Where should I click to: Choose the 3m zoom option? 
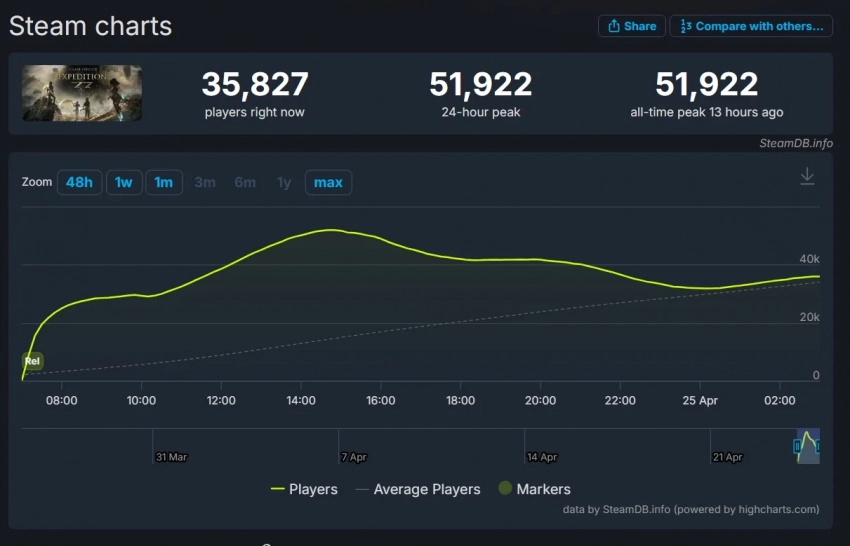pos(205,182)
